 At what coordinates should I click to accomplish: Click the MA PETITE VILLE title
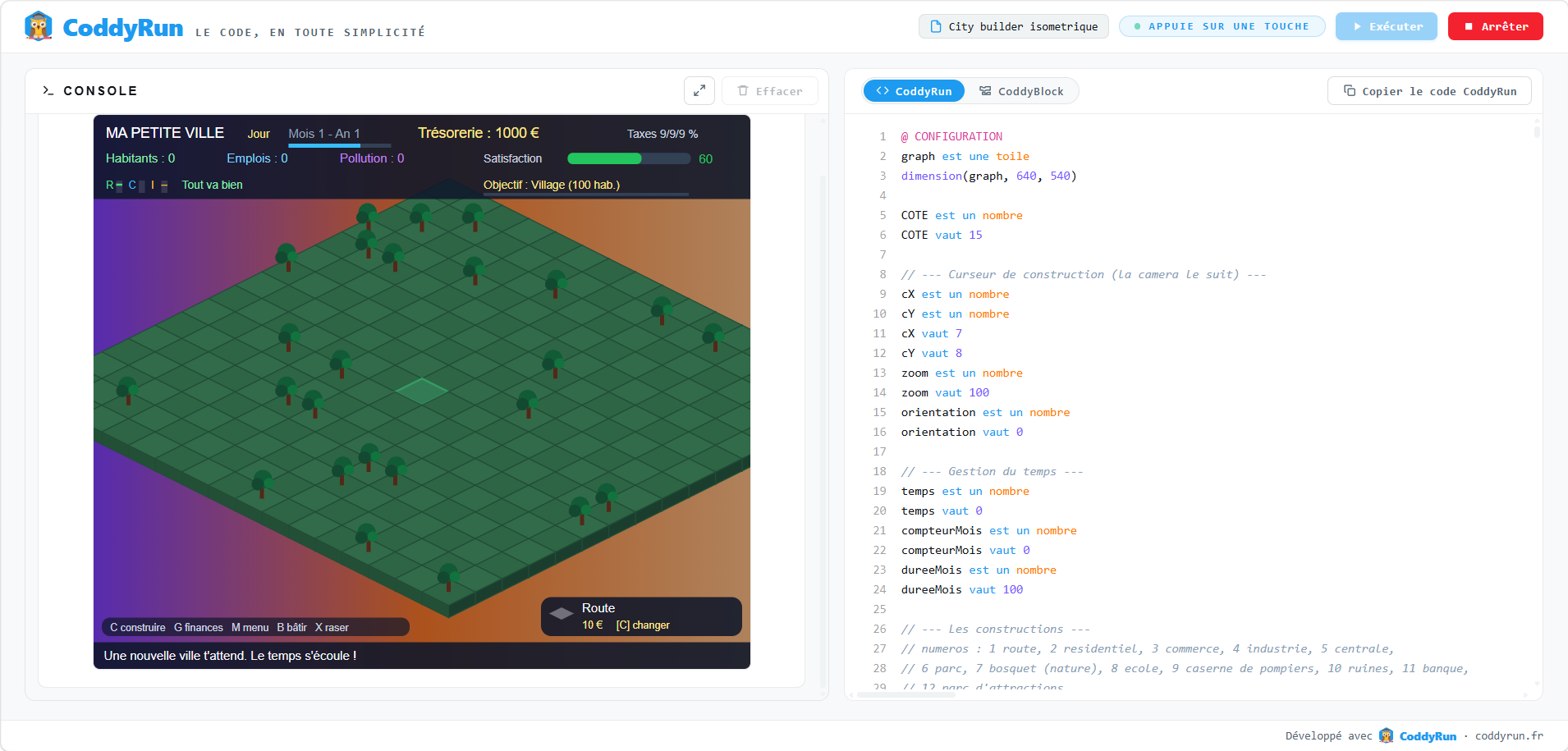[165, 133]
